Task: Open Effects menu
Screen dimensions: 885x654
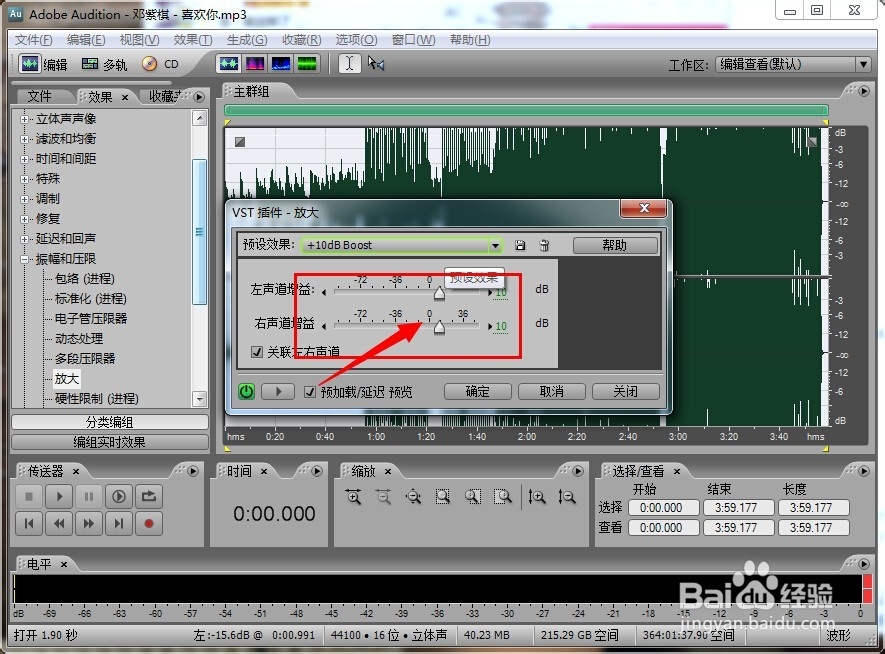Action: click(x=192, y=40)
